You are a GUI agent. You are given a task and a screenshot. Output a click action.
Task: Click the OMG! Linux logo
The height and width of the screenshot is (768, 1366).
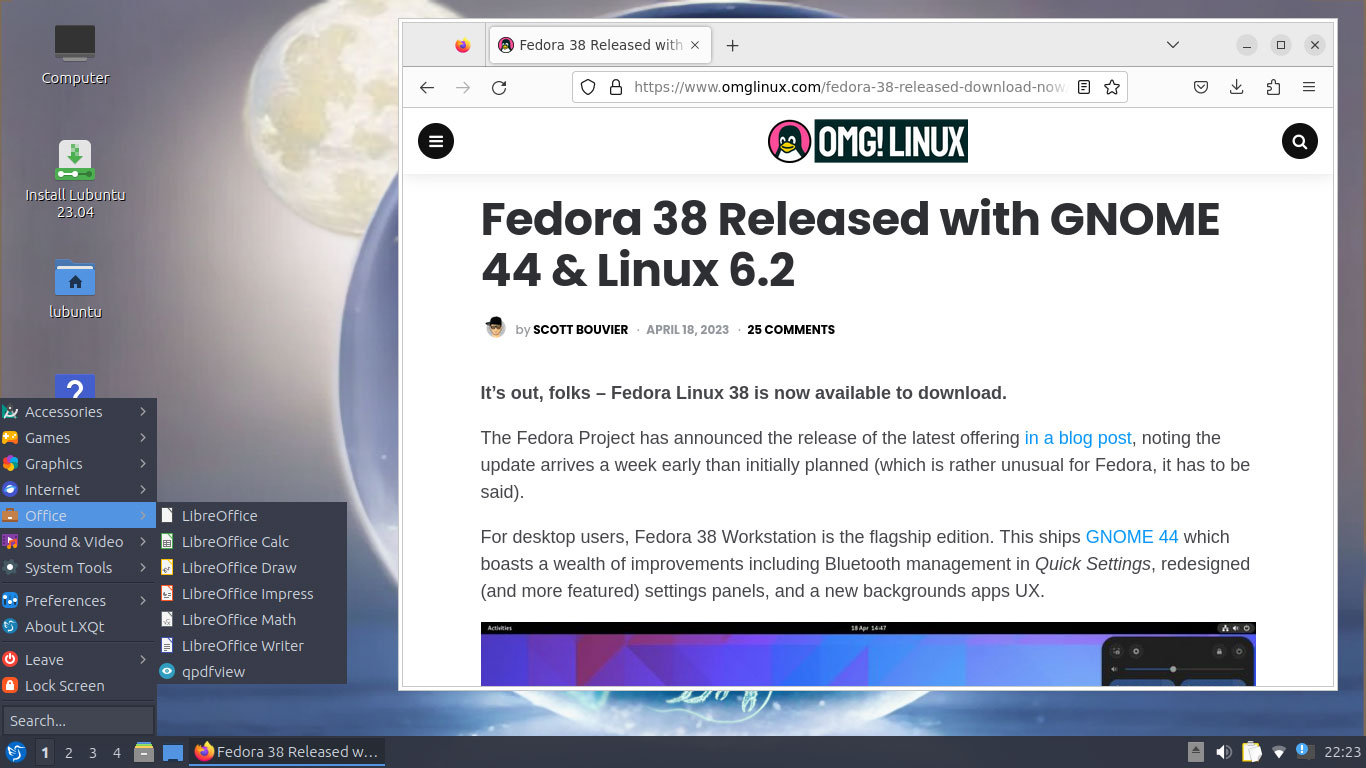coord(868,141)
